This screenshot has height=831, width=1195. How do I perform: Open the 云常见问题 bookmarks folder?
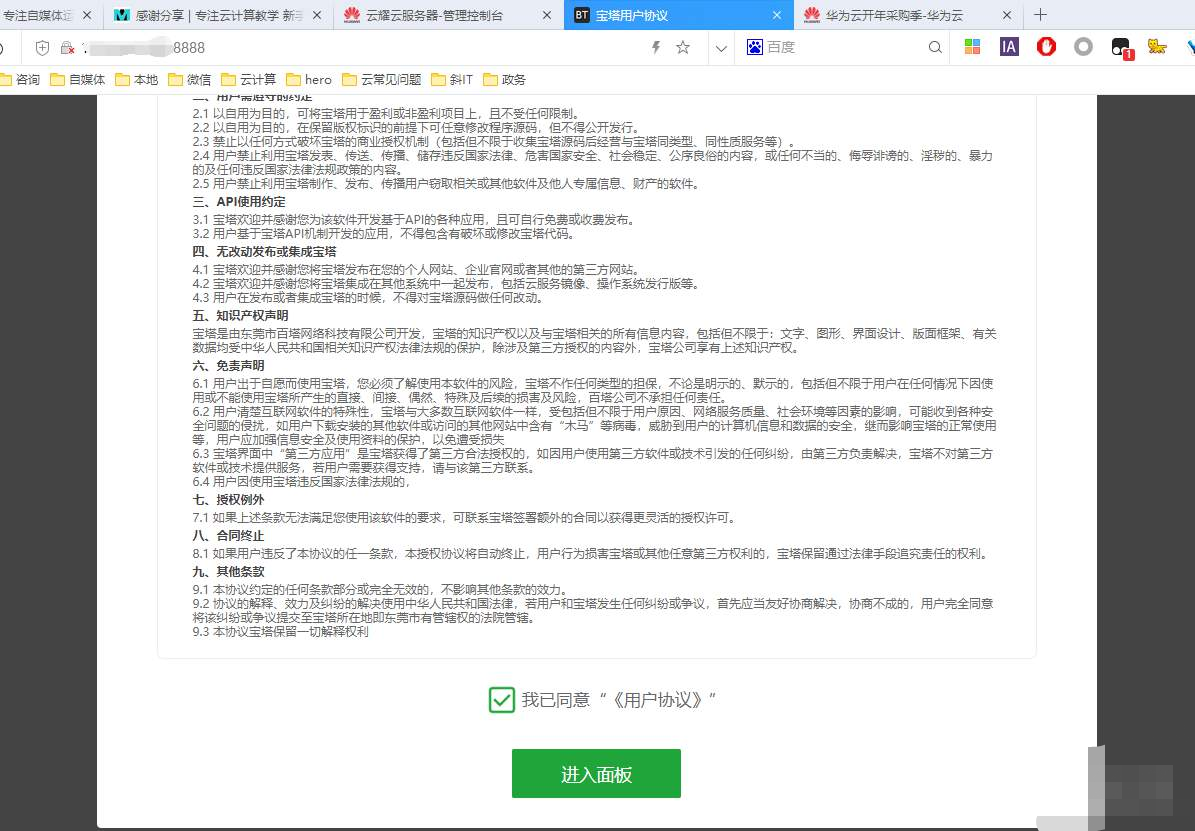click(x=382, y=79)
